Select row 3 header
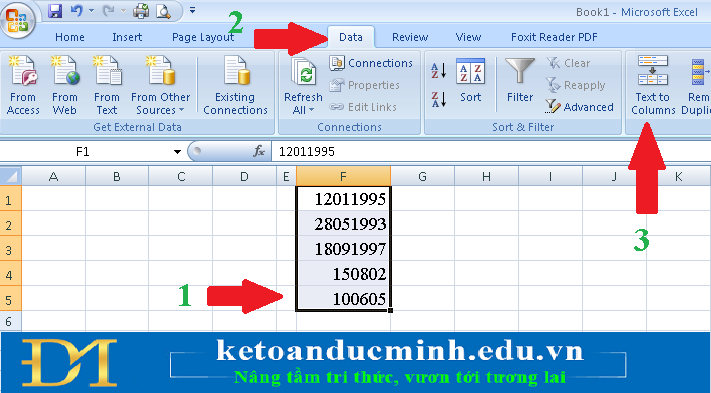The width and height of the screenshot is (711, 393). [10, 249]
